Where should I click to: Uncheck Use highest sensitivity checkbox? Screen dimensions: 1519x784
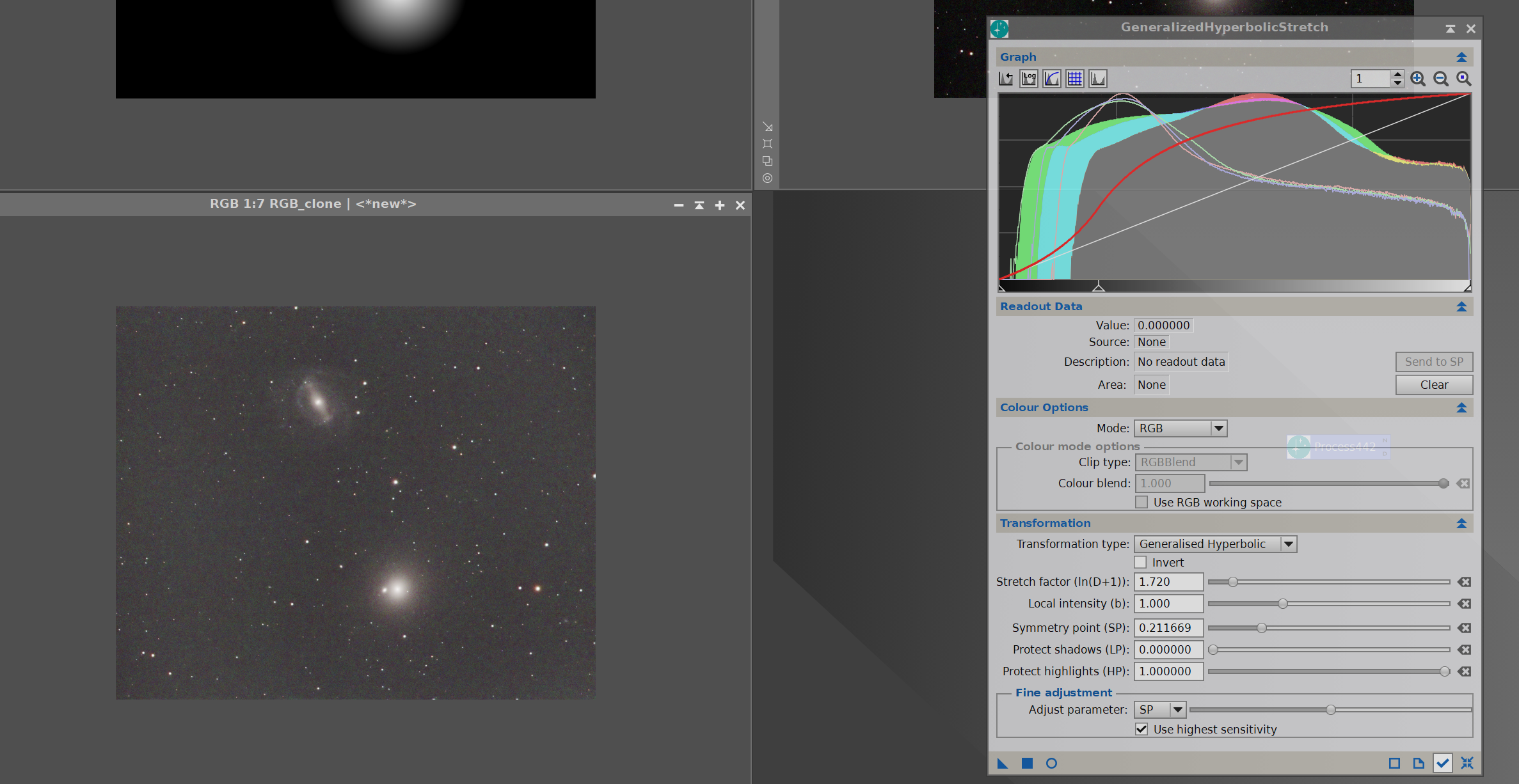(x=1141, y=729)
